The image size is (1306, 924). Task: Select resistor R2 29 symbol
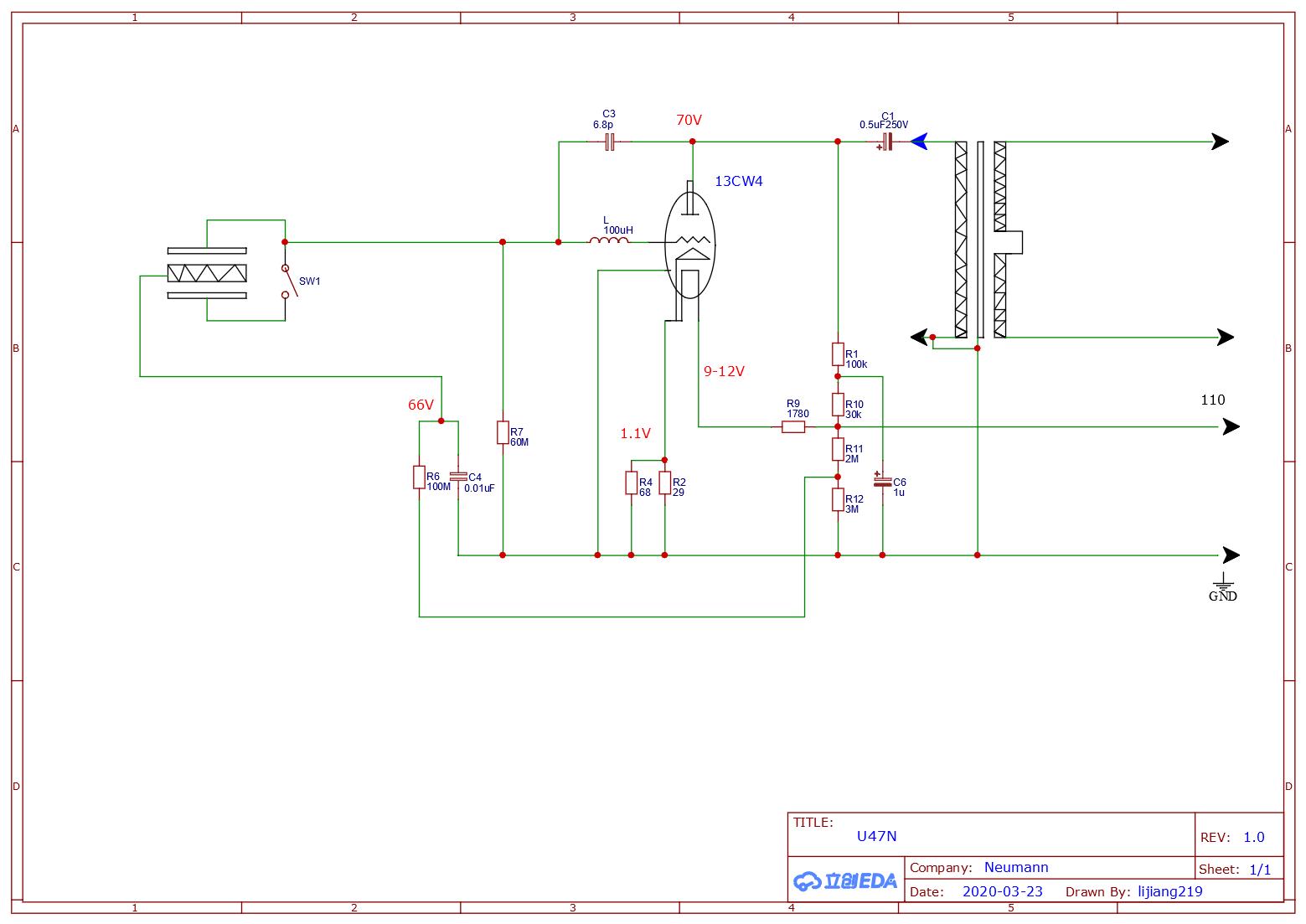665,483
